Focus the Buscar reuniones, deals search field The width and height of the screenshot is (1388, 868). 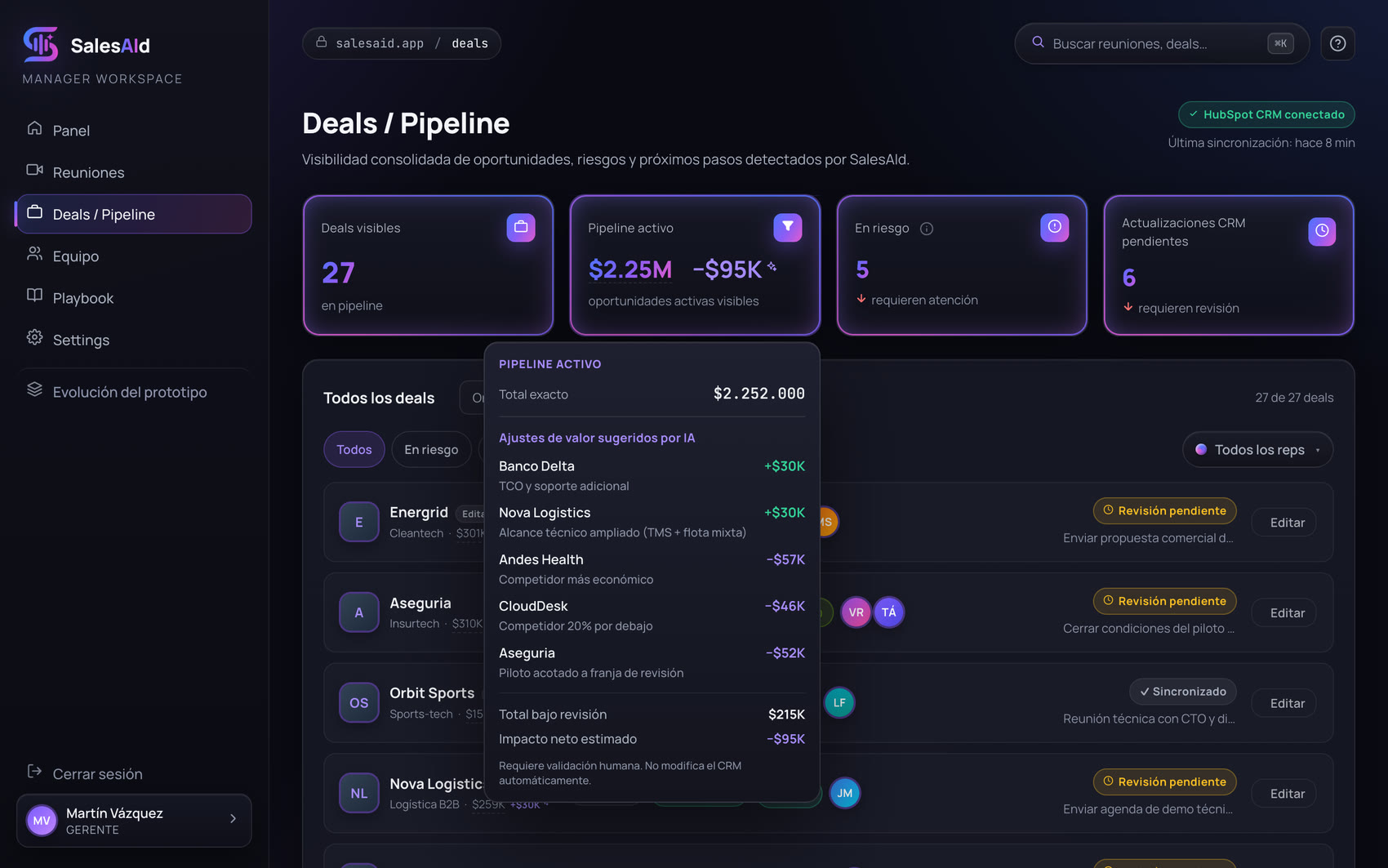click(x=1161, y=43)
